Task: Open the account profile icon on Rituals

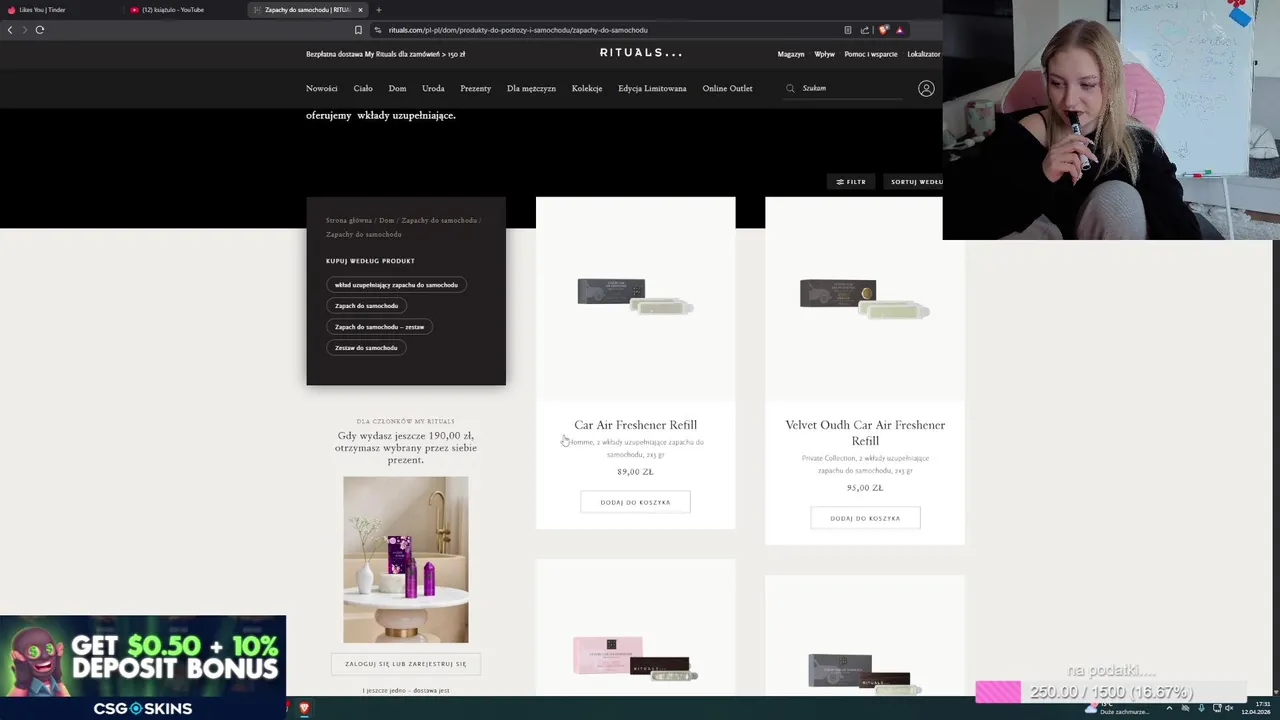Action: click(926, 88)
